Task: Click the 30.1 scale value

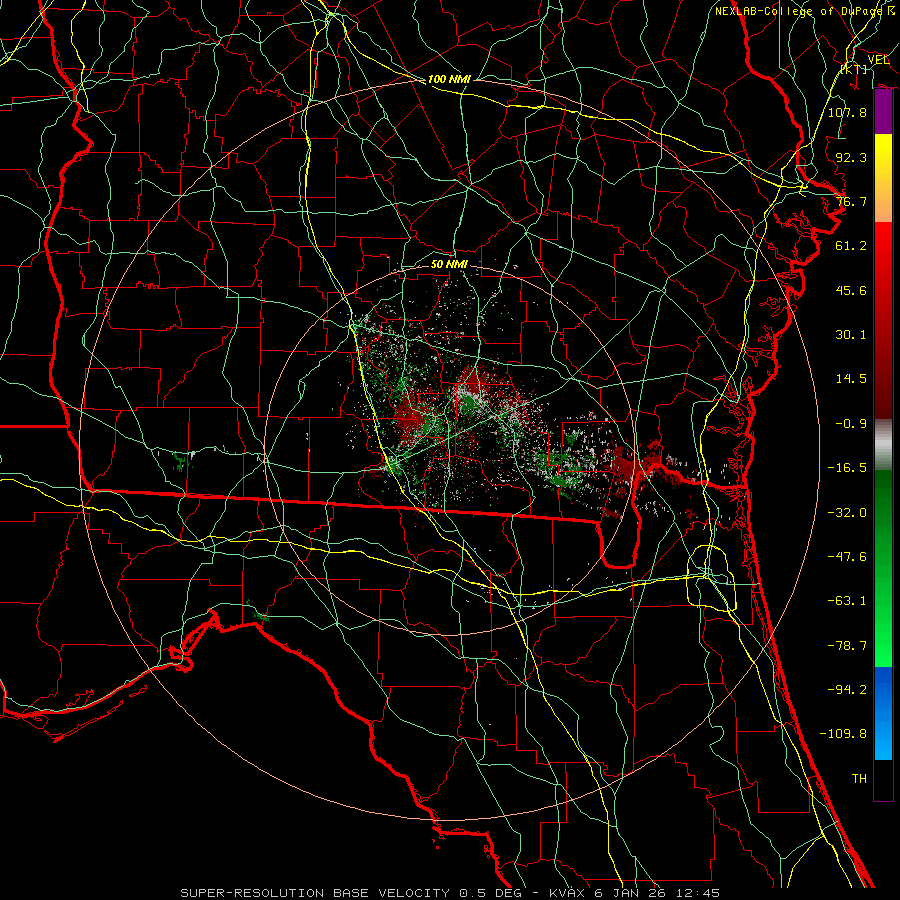Action: [x=851, y=335]
